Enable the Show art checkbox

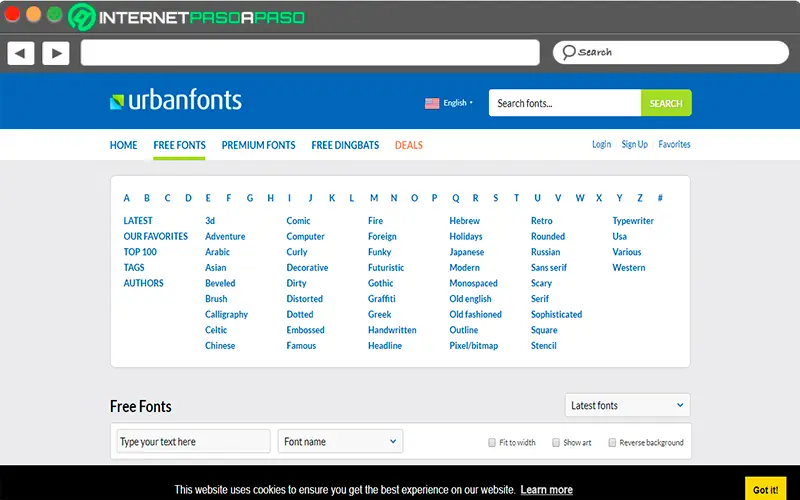click(556, 442)
